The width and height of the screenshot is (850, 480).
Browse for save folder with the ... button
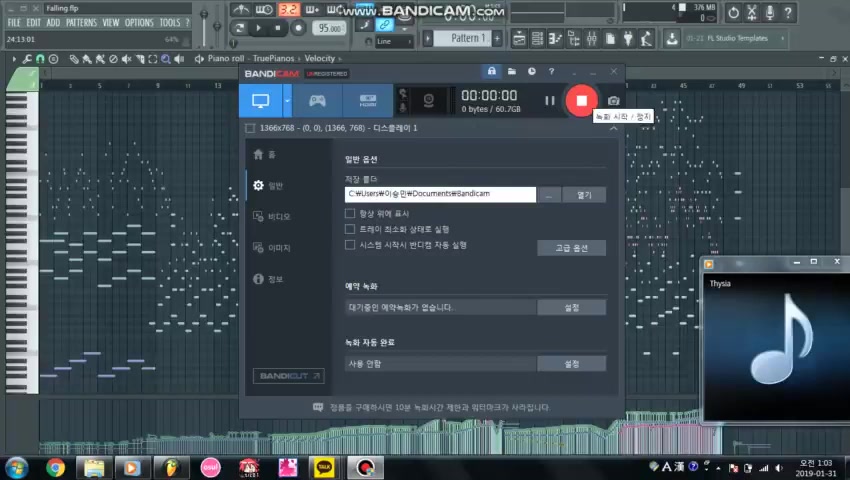pyautogui.click(x=549, y=195)
